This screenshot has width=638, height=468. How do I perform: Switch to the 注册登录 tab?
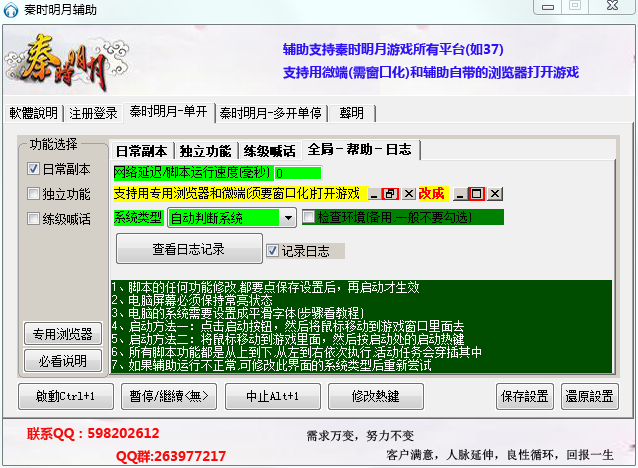coord(93,112)
